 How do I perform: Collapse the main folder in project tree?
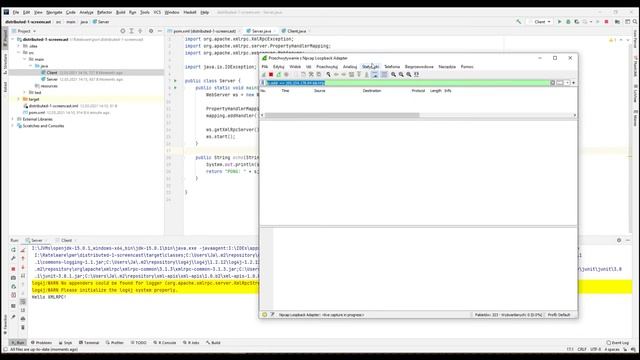24,59
